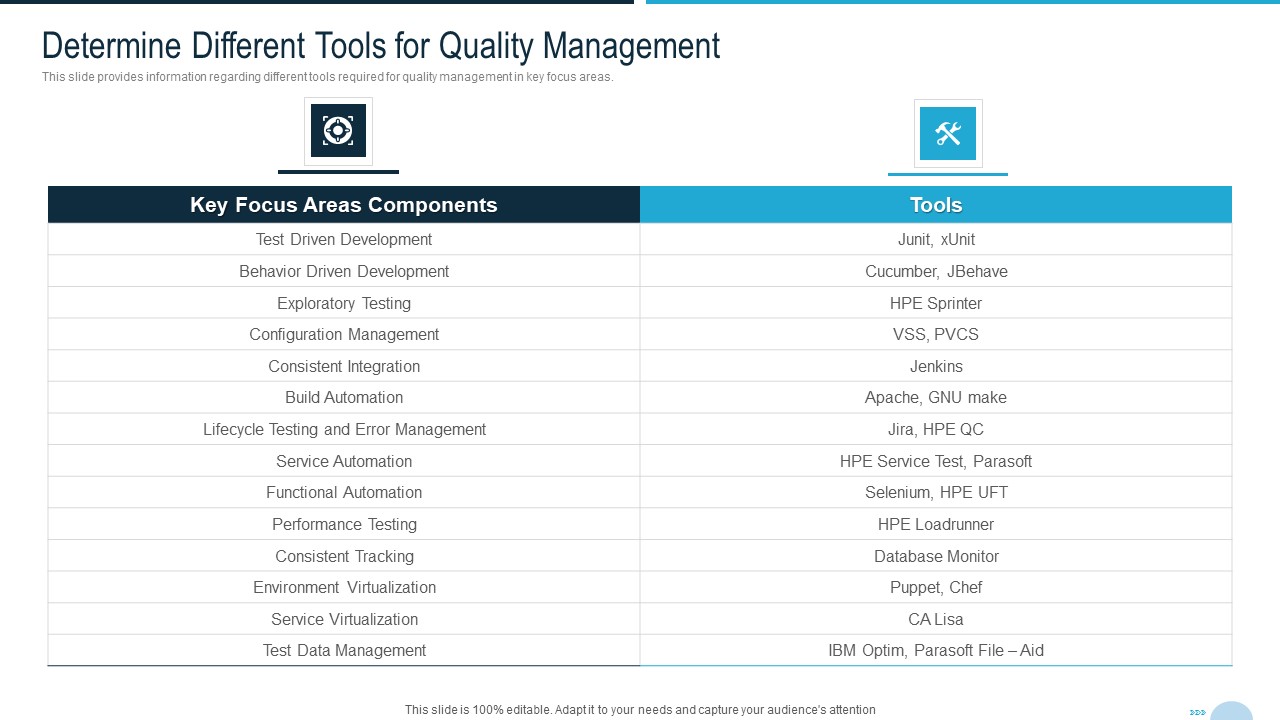Select the 'Configuration Management' cell

pyautogui.click(x=344, y=334)
